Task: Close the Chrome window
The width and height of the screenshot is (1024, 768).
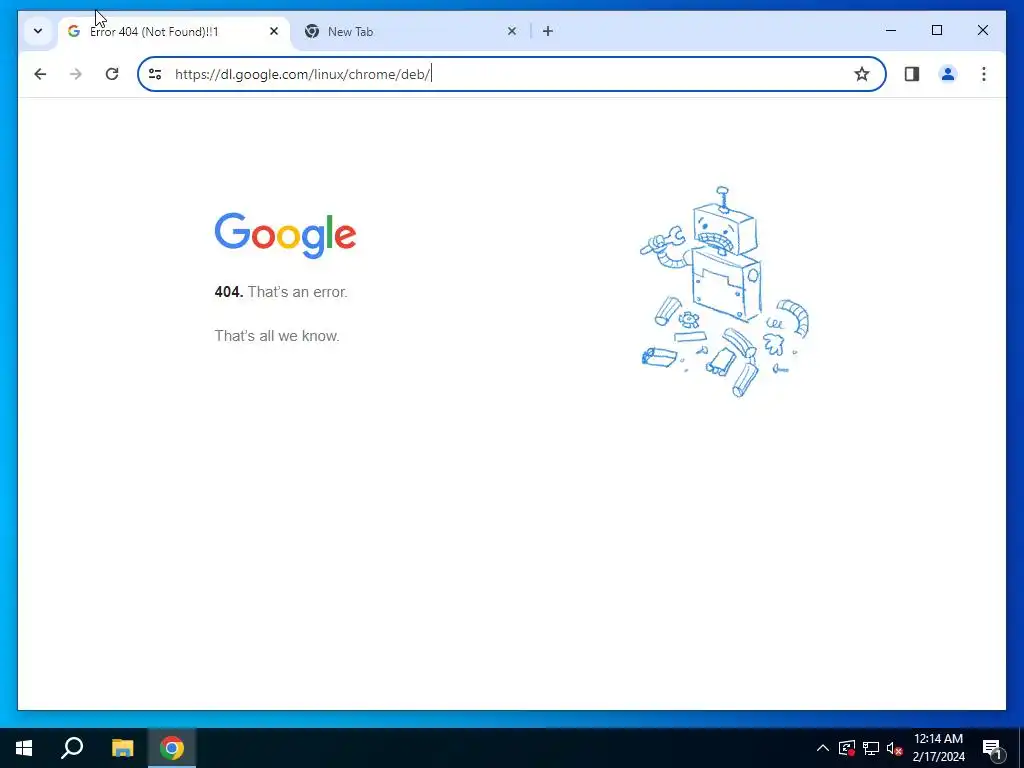Action: click(982, 30)
